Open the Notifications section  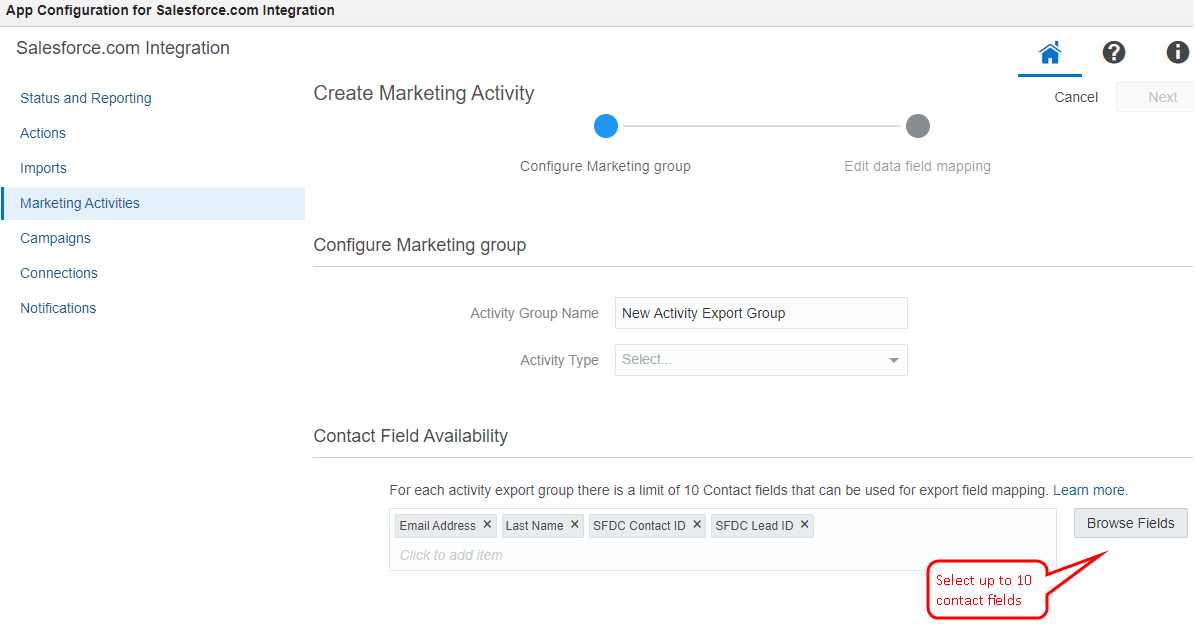(x=58, y=309)
